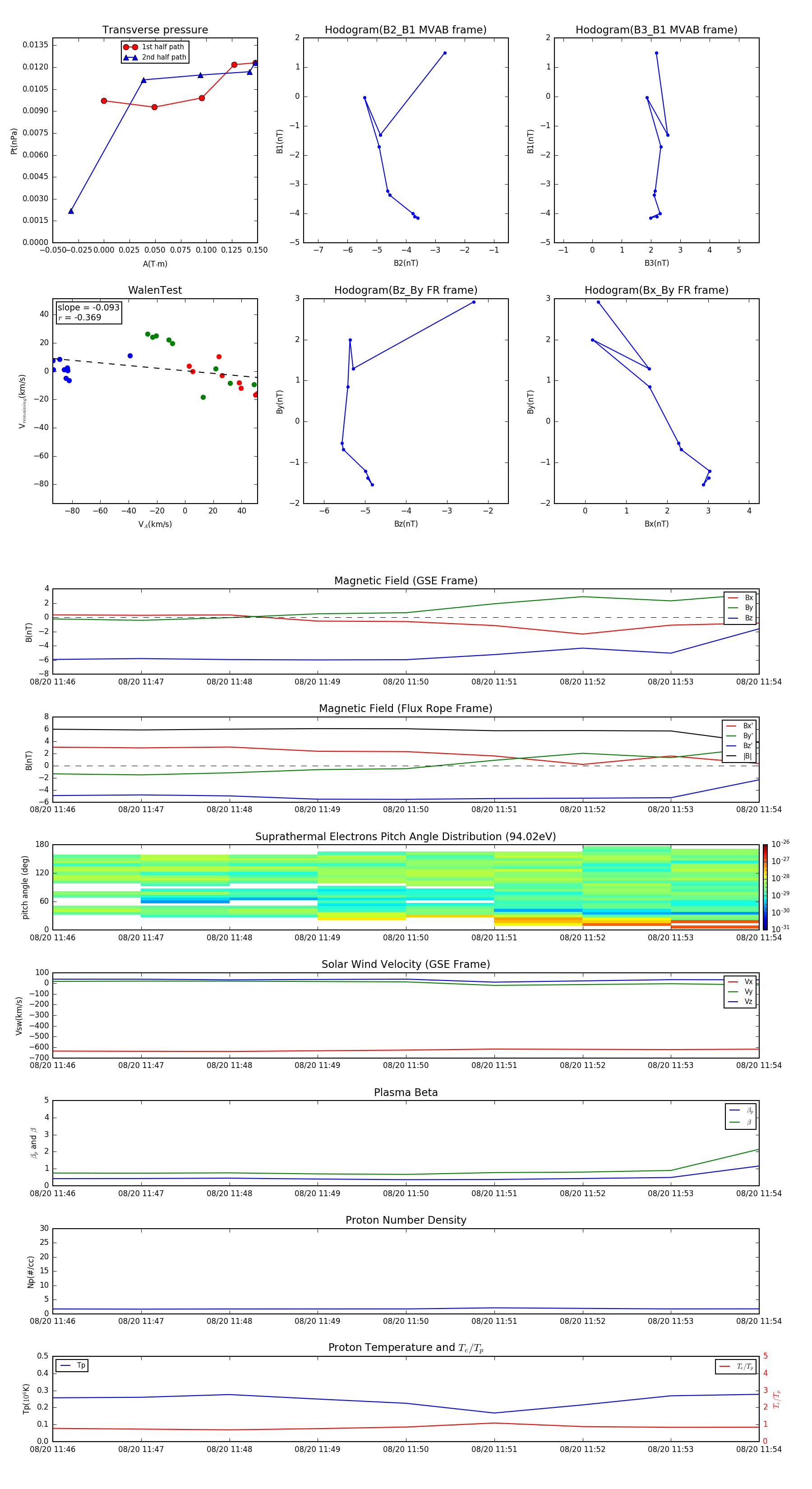Select the "1st half path" legend entry
Image resolution: width=812 pixels, height=1489 pixels.
pos(154,47)
